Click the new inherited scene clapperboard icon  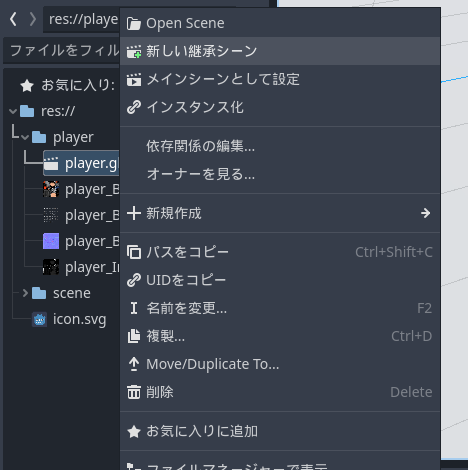point(134,52)
